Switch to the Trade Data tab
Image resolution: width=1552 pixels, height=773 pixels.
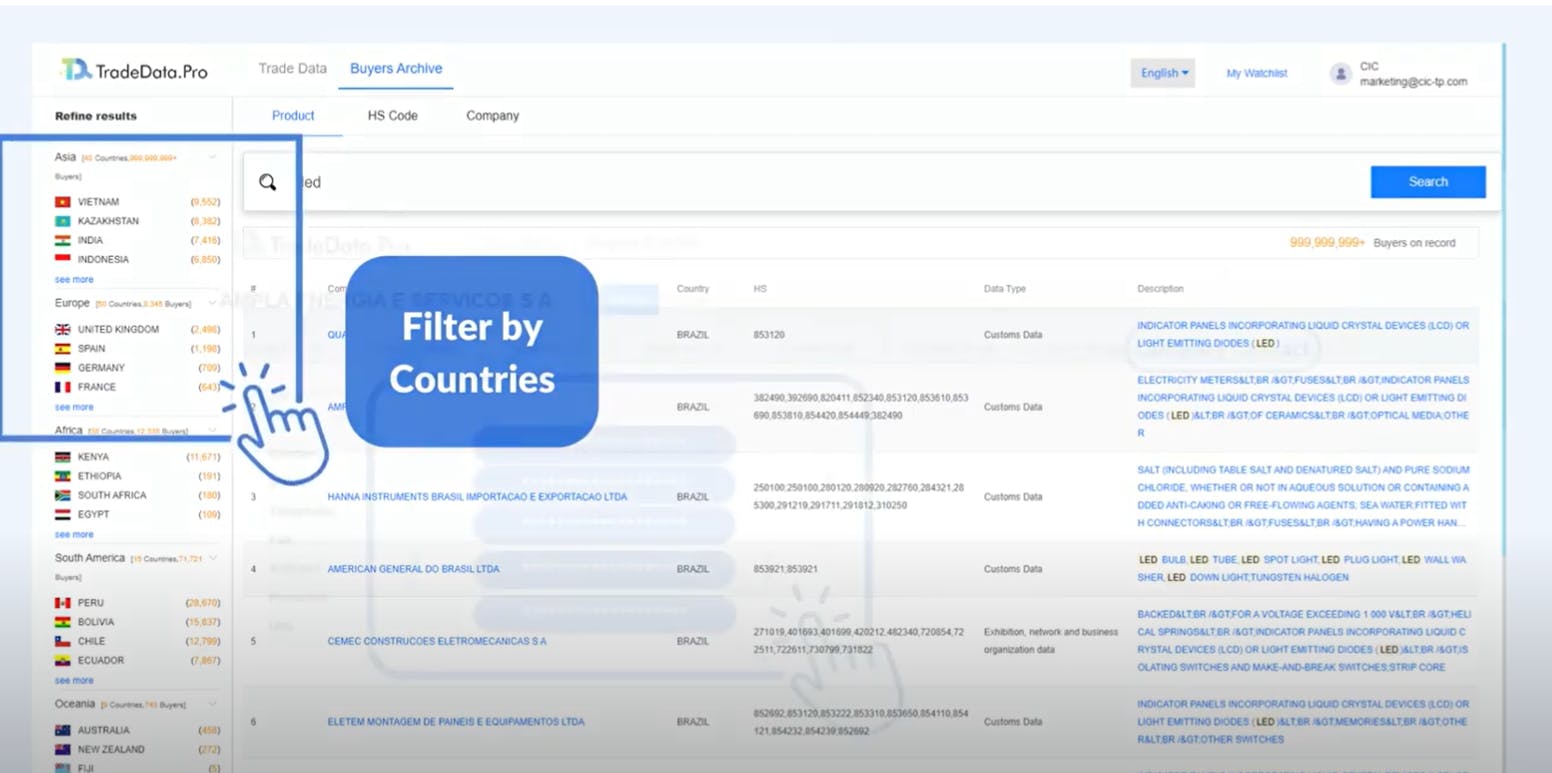pyautogui.click(x=292, y=68)
